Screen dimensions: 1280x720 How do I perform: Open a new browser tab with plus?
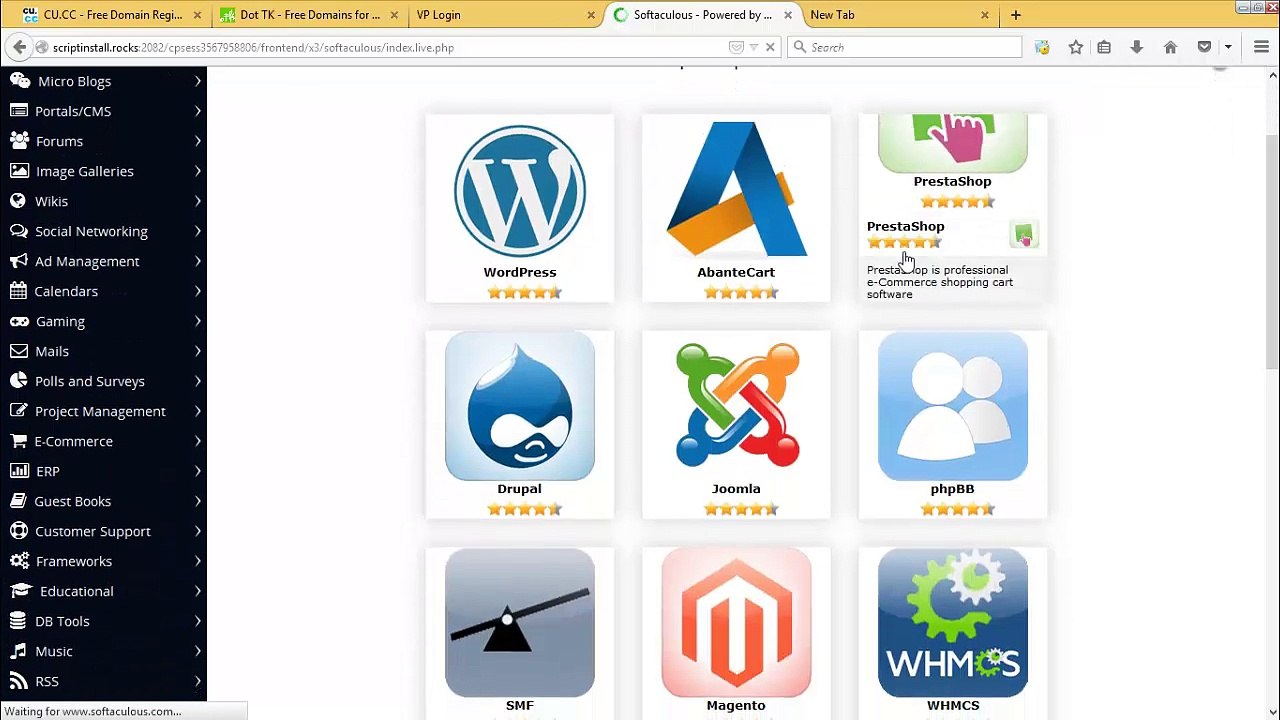click(1015, 15)
